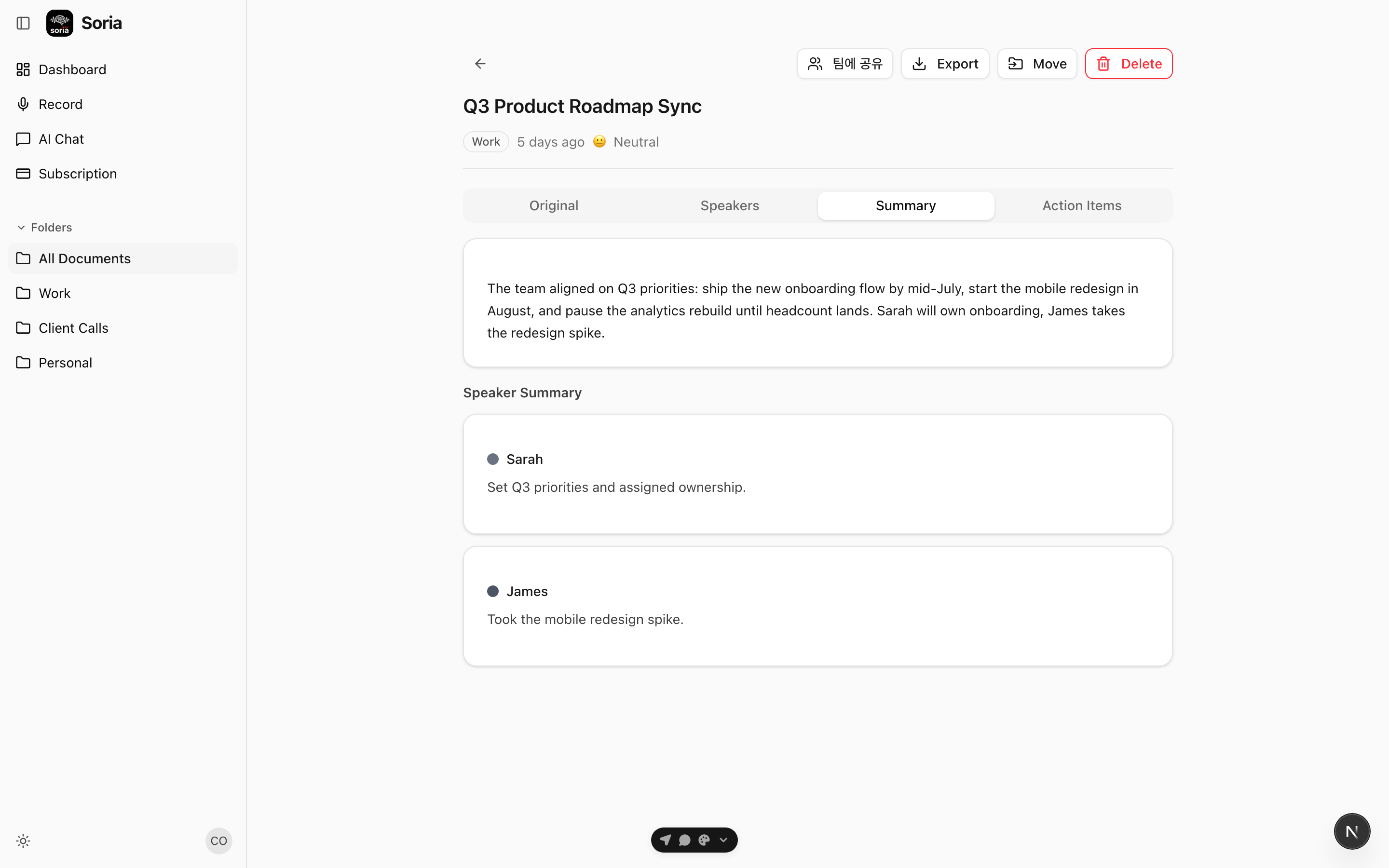The image size is (1389, 868).
Task: Open AI Chat
Action: [x=123, y=139]
